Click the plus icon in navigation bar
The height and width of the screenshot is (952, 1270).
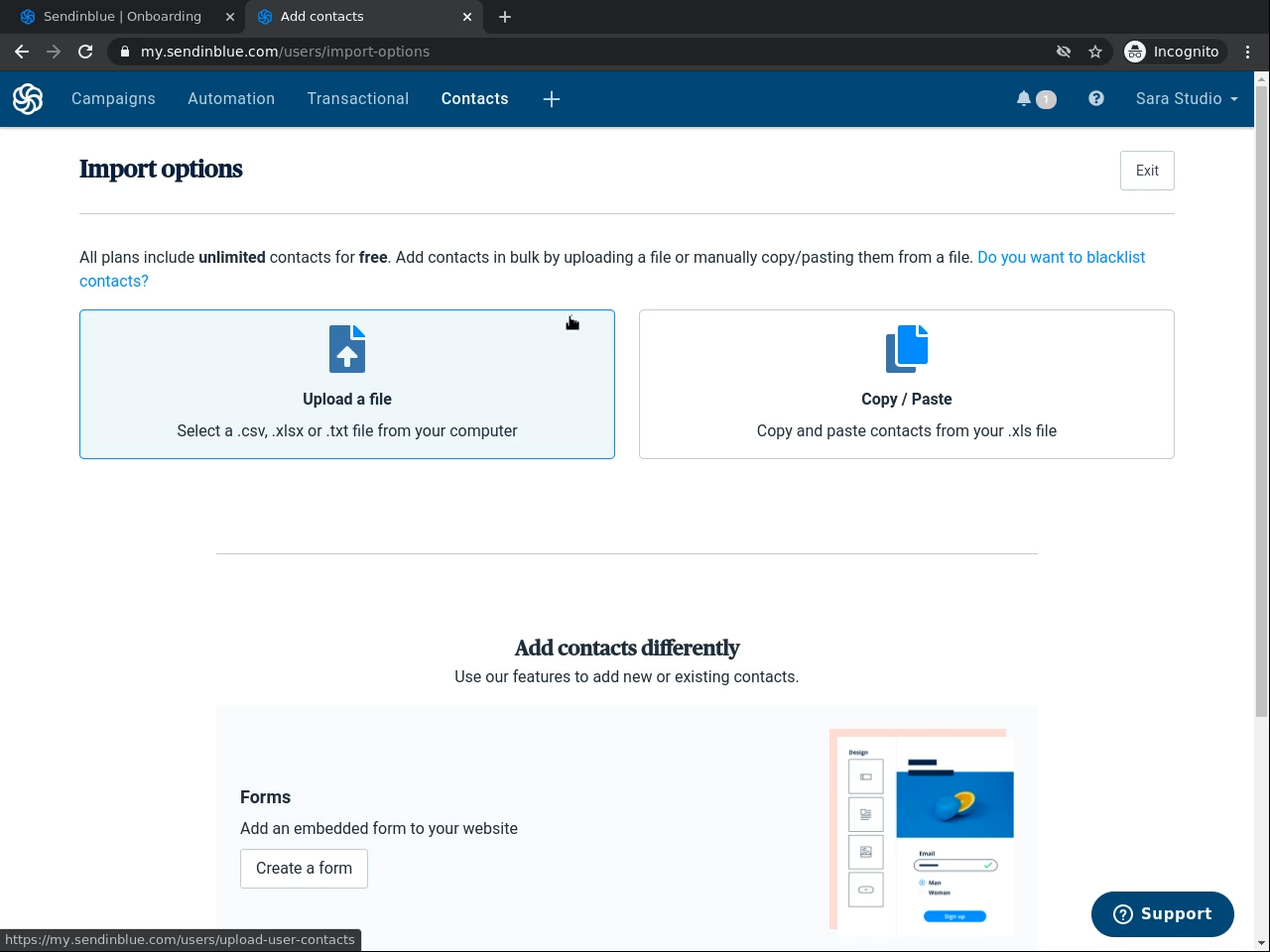[552, 99]
